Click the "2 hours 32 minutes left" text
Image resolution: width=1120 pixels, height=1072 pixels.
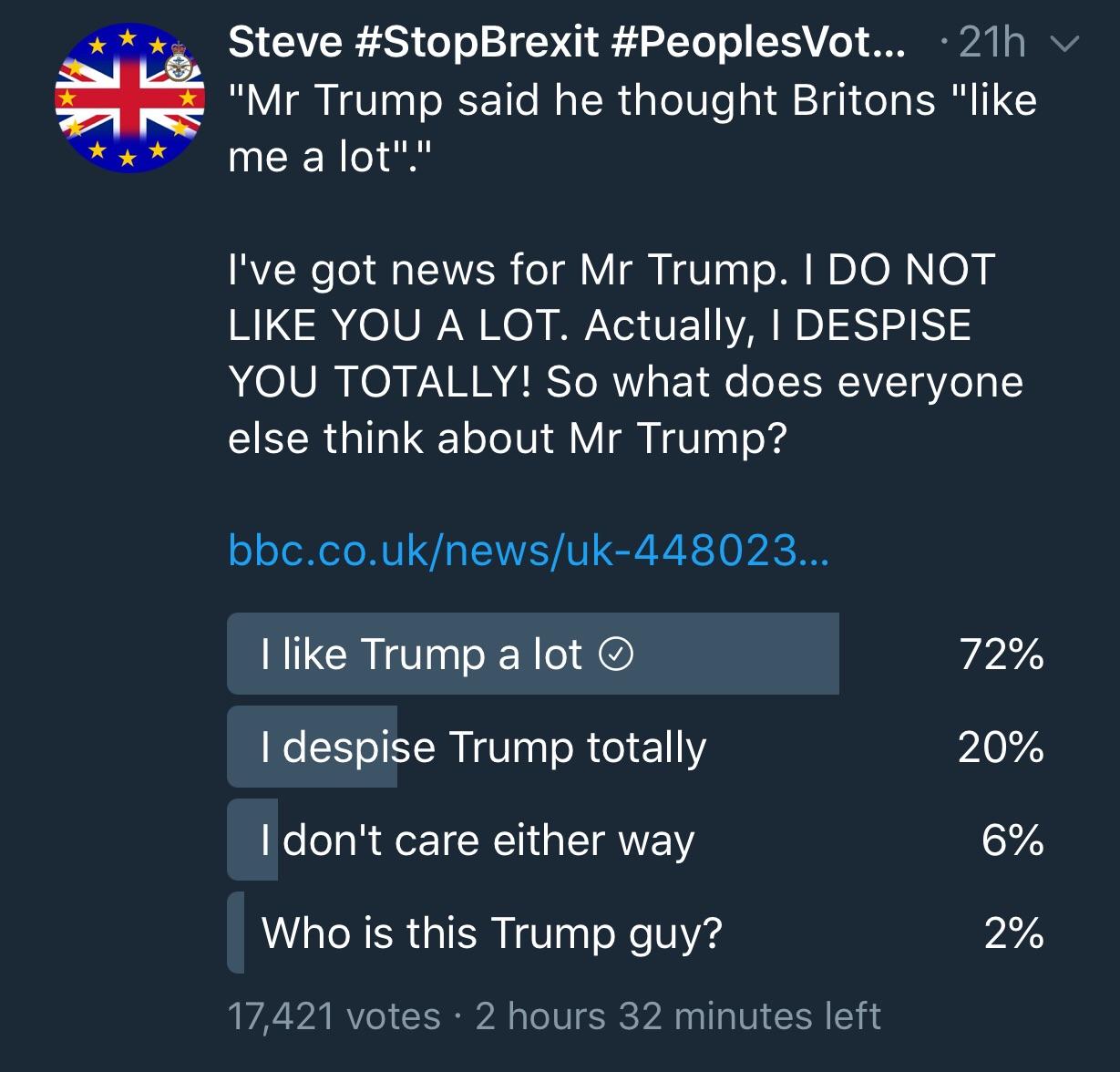coord(678,1015)
